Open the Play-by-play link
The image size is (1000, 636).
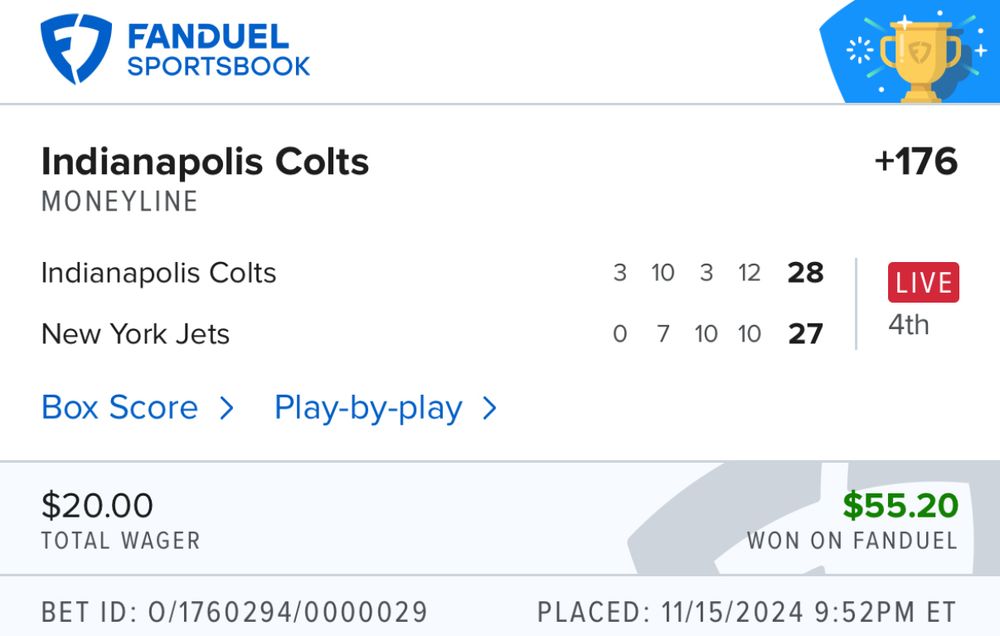tap(368, 408)
